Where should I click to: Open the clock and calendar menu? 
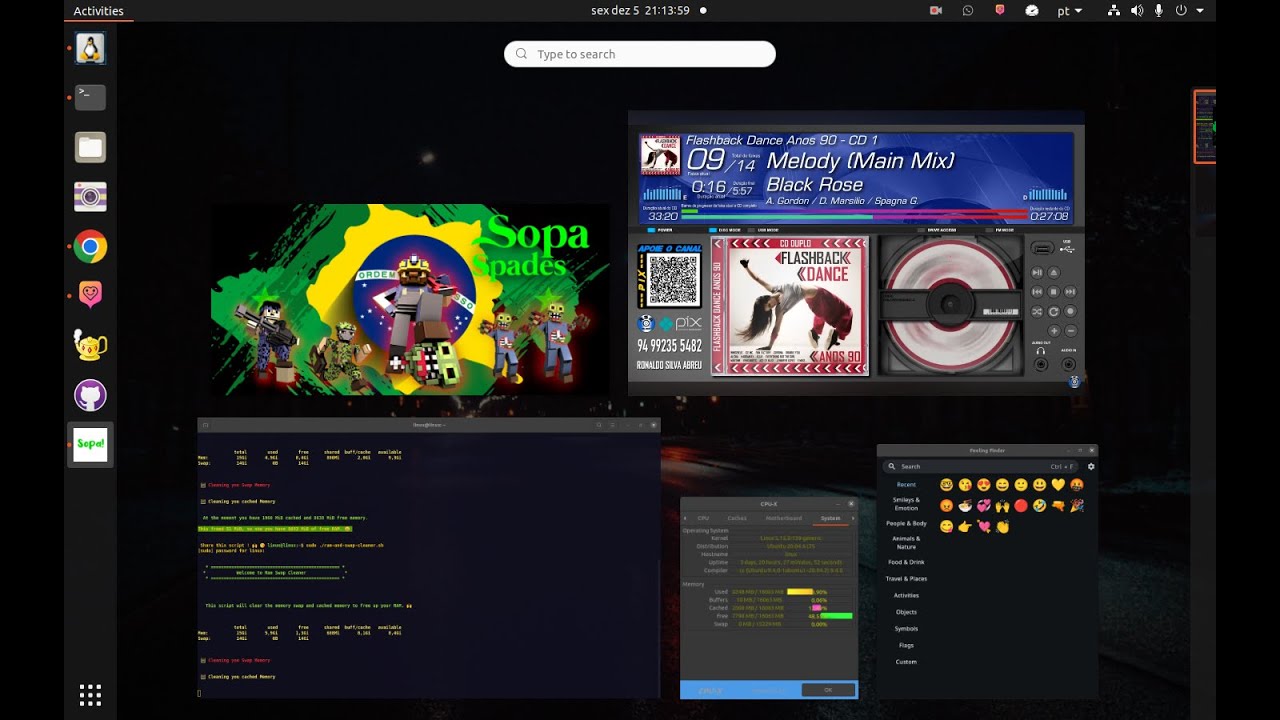tap(640, 11)
